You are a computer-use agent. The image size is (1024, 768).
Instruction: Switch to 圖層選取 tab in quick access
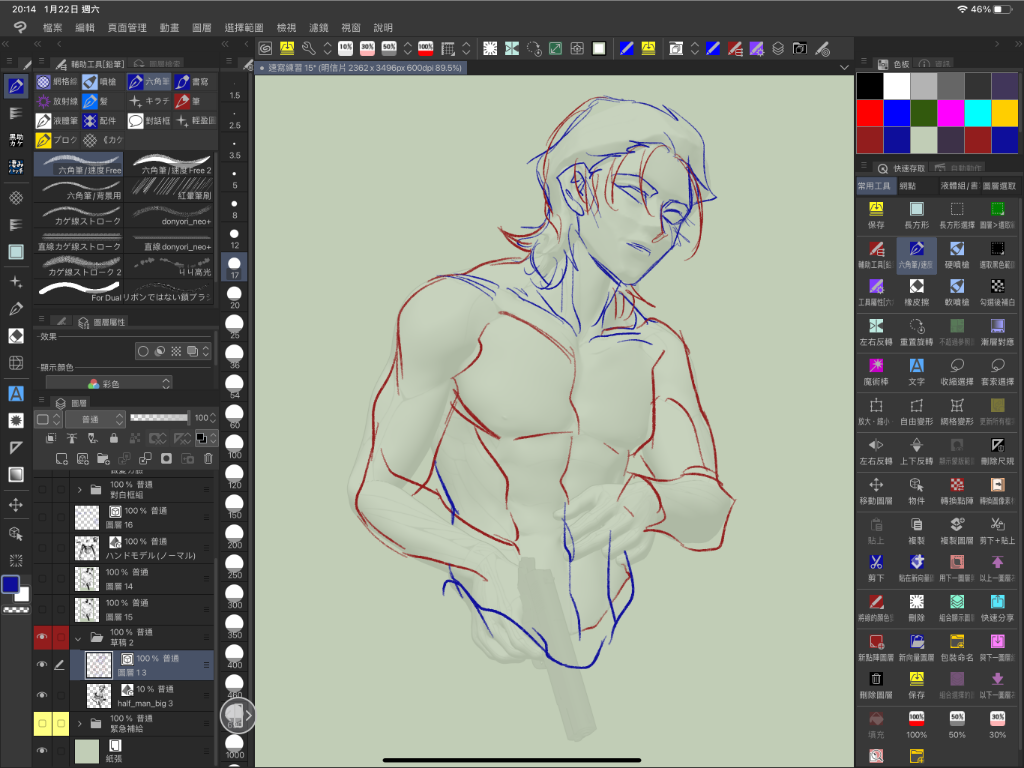click(999, 186)
